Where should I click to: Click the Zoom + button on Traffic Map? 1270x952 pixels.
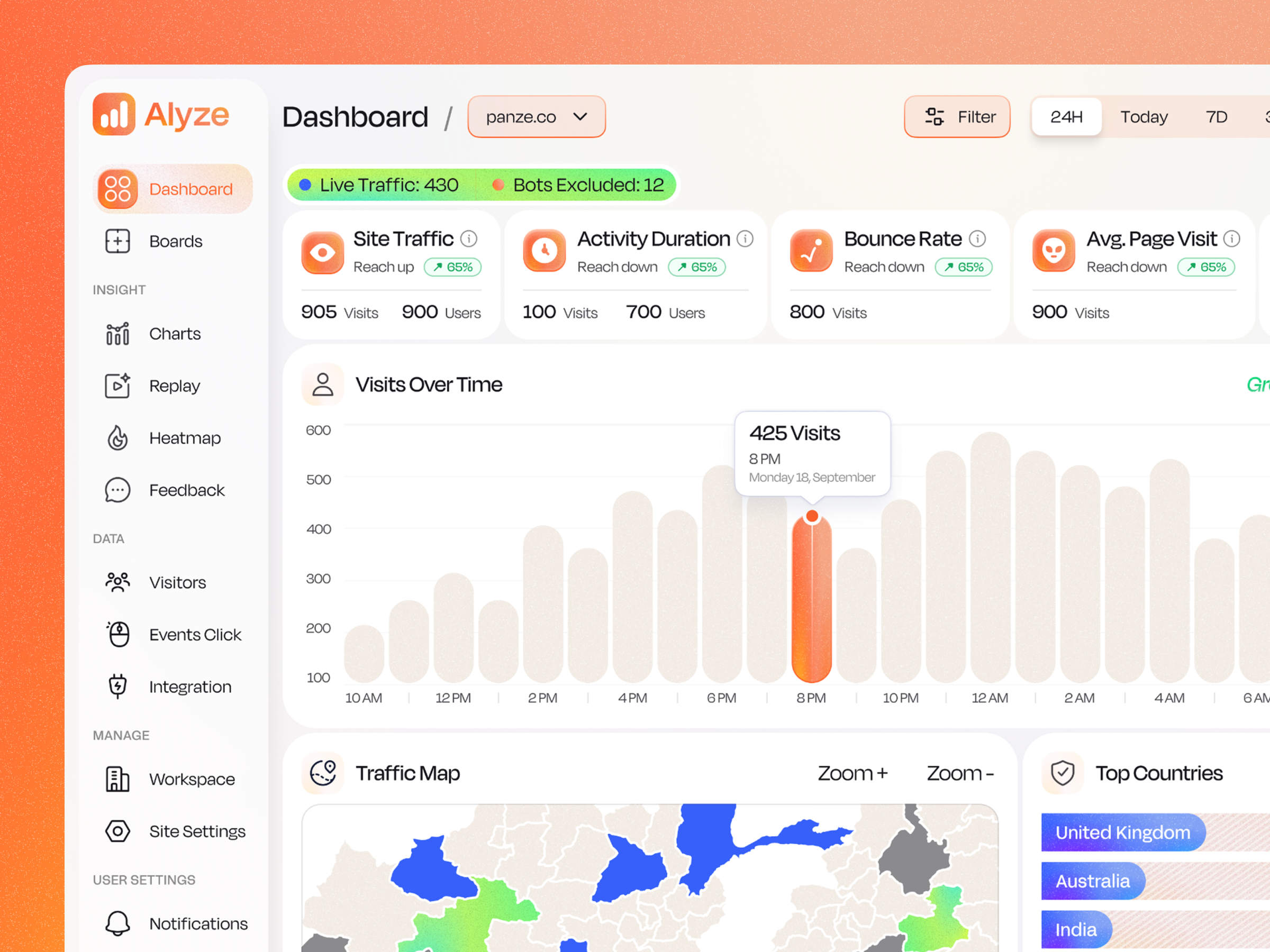852,773
